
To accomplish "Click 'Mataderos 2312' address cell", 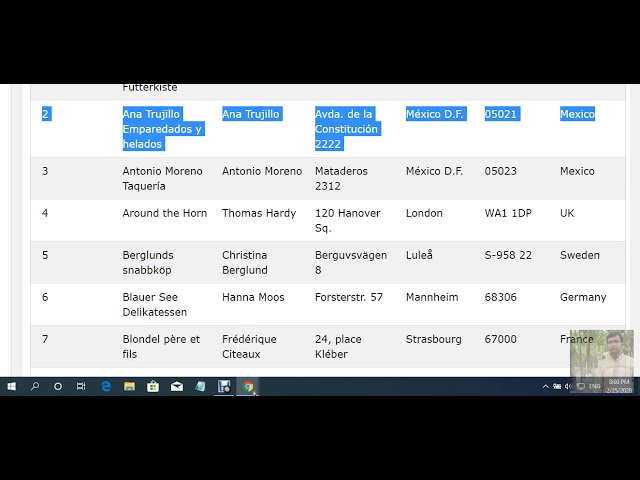I will (x=341, y=178).
